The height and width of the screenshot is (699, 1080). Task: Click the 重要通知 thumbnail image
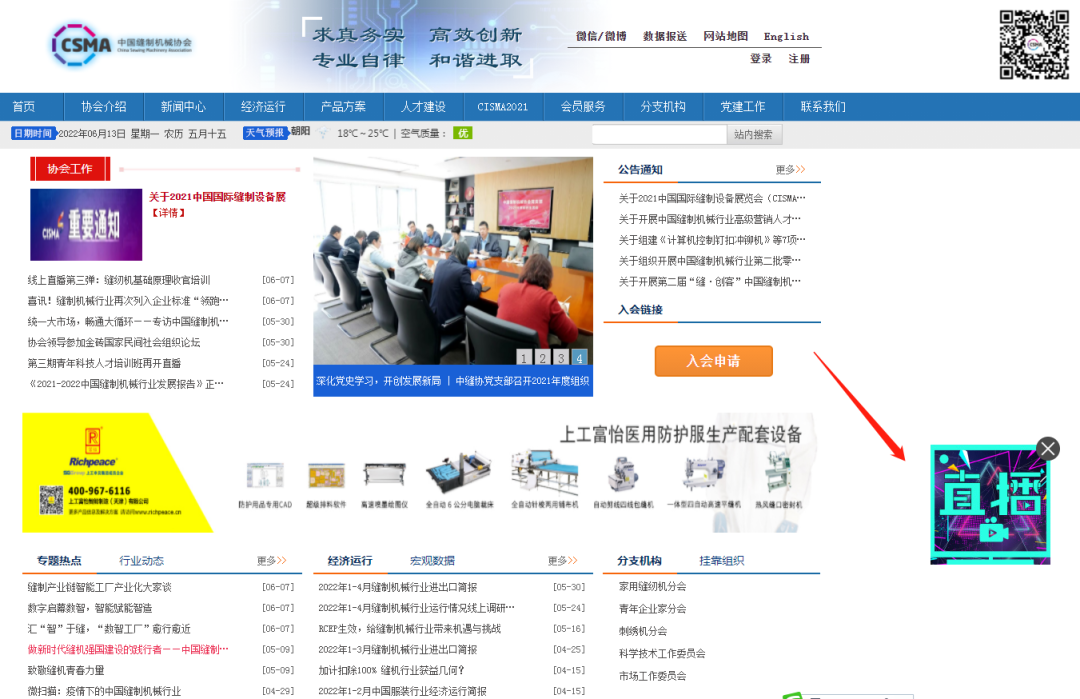(x=86, y=225)
